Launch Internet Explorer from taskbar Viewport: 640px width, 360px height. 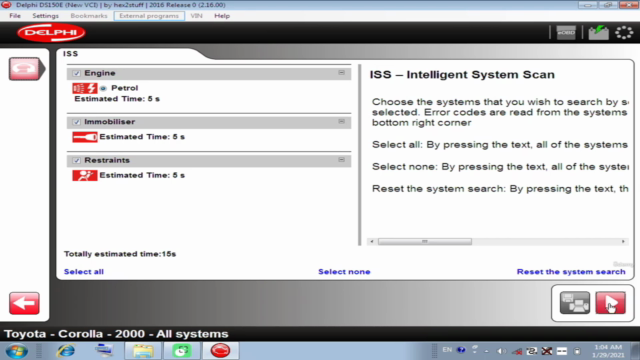[x=66, y=351]
